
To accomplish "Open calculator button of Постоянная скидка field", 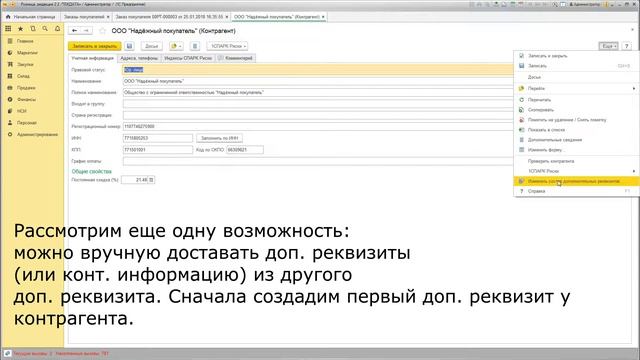I will point(151,180).
